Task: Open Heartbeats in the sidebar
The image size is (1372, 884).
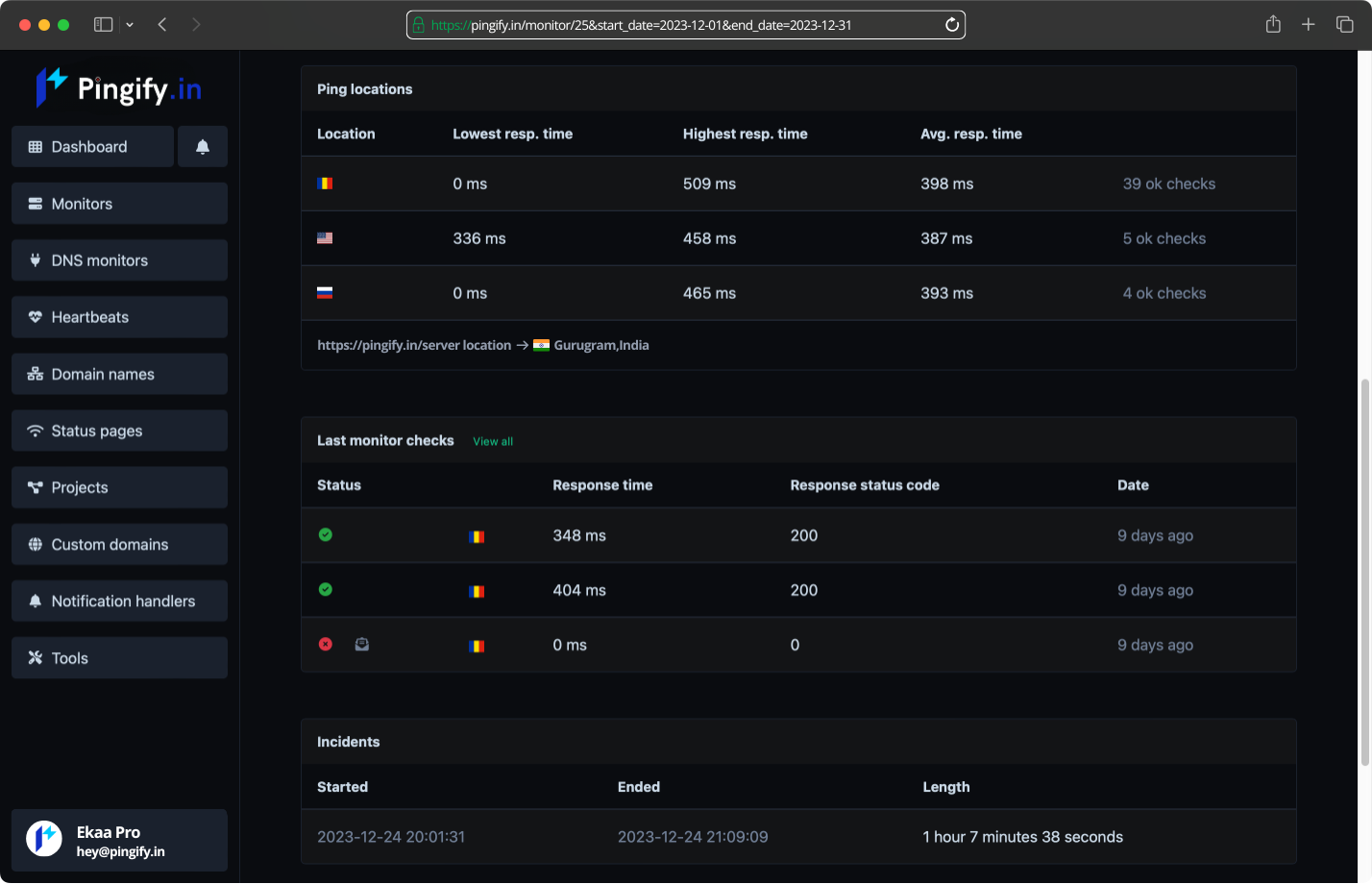Action: pyautogui.click(x=119, y=317)
